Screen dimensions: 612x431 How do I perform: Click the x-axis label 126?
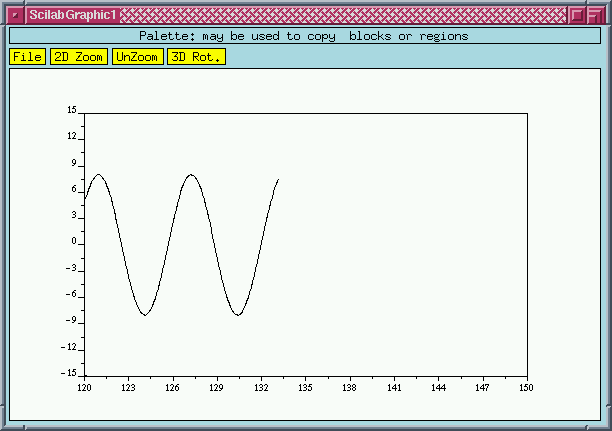172,387
